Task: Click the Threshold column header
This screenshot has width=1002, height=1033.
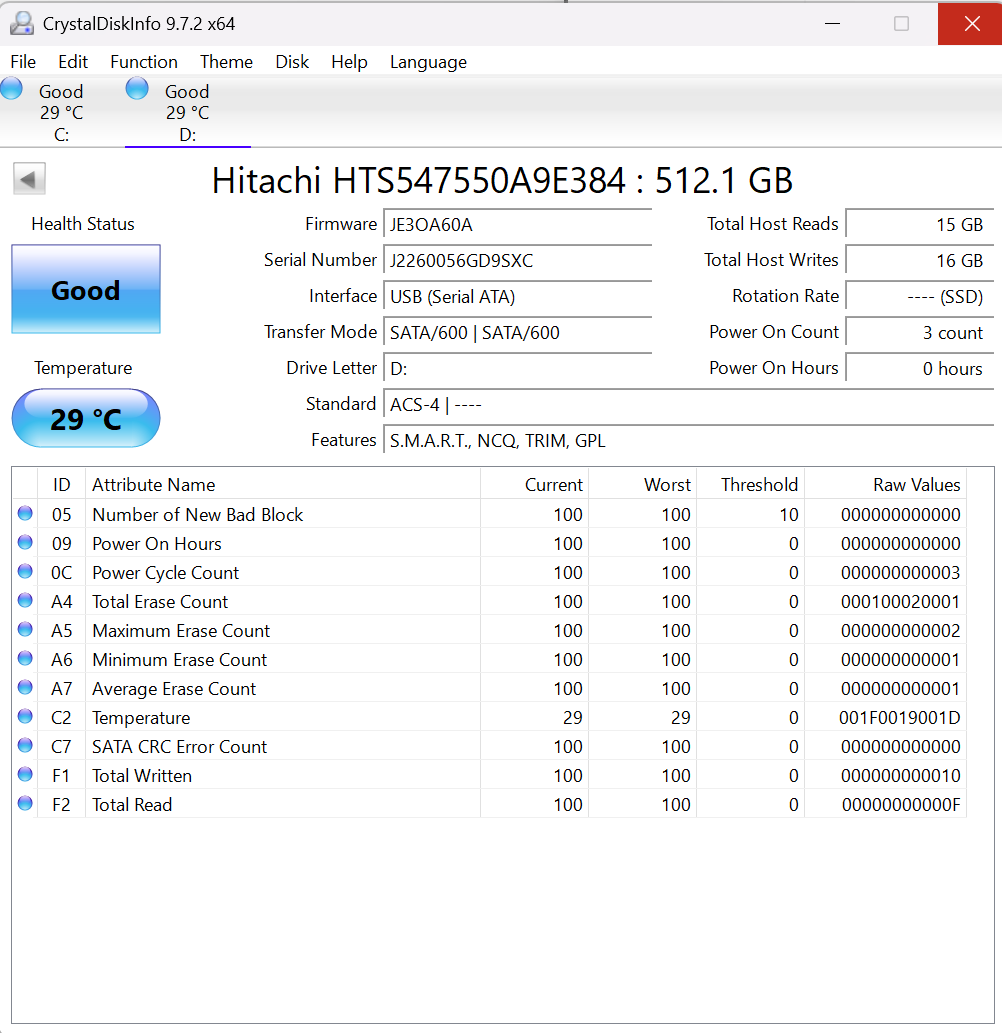Action: (x=750, y=484)
